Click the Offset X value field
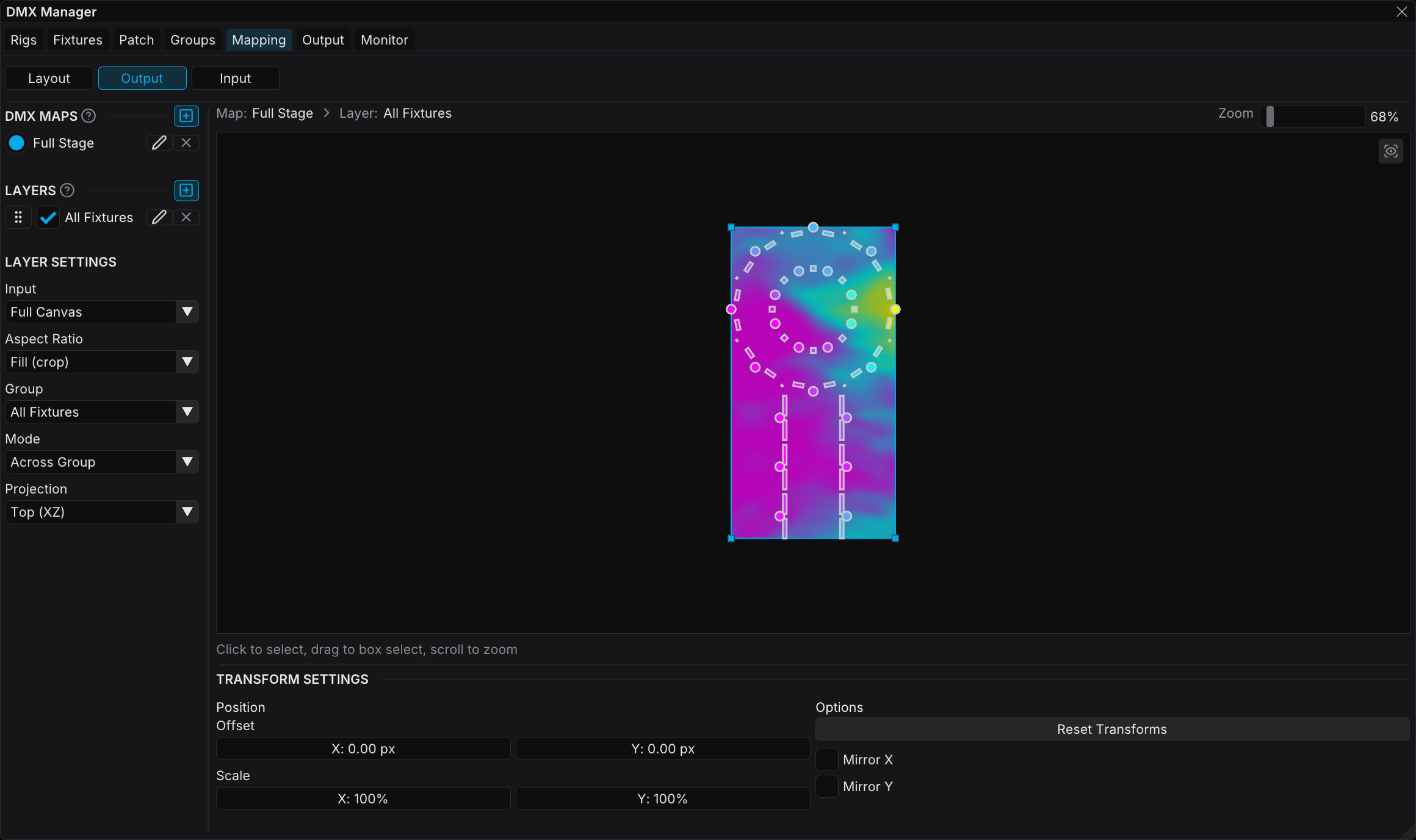Screen dimensions: 1416x840 [363, 748]
